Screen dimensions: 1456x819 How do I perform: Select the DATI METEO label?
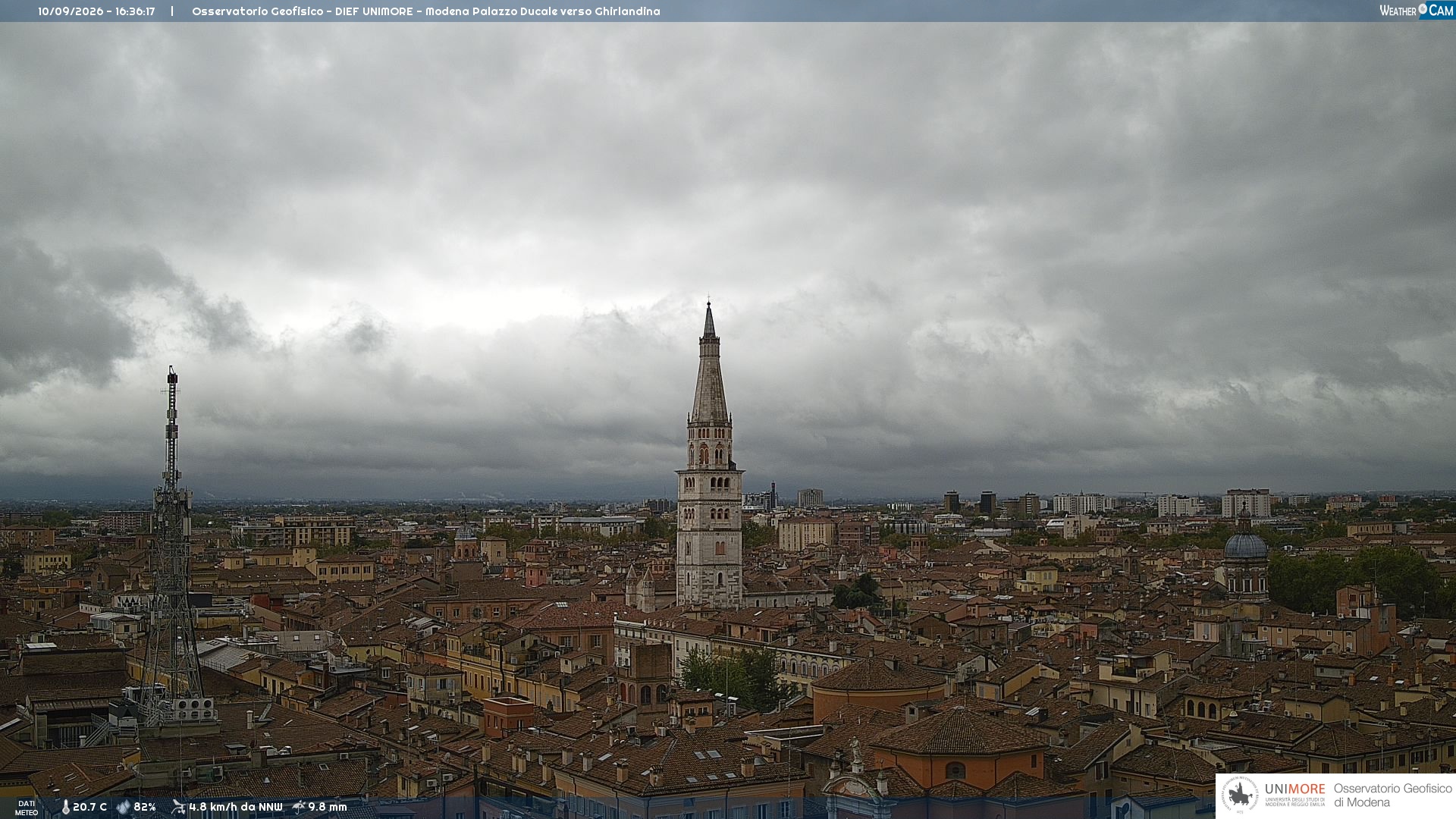pyautogui.click(x=27, y=808)
